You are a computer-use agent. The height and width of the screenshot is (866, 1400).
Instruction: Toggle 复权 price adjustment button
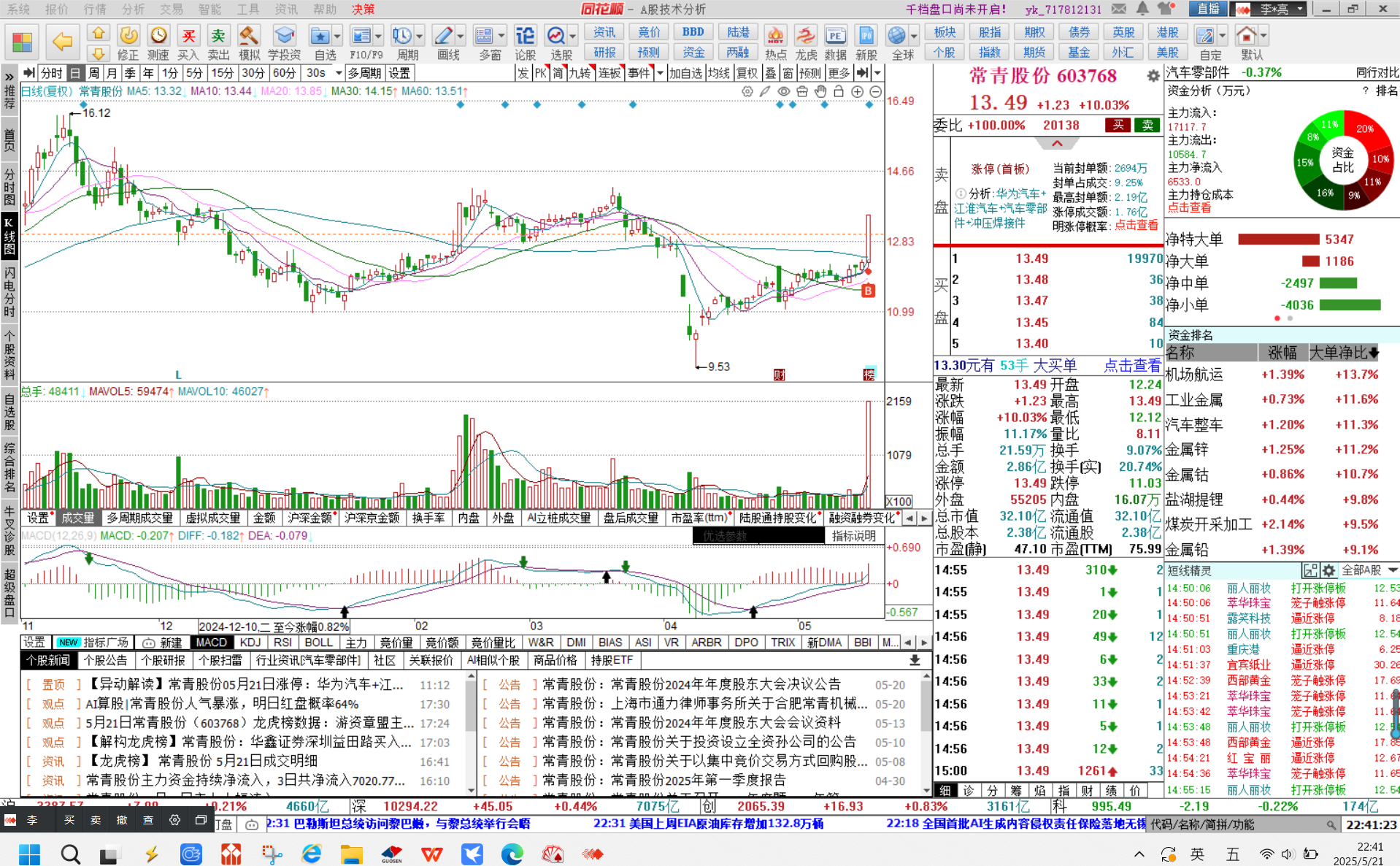[x=747, y=73]
